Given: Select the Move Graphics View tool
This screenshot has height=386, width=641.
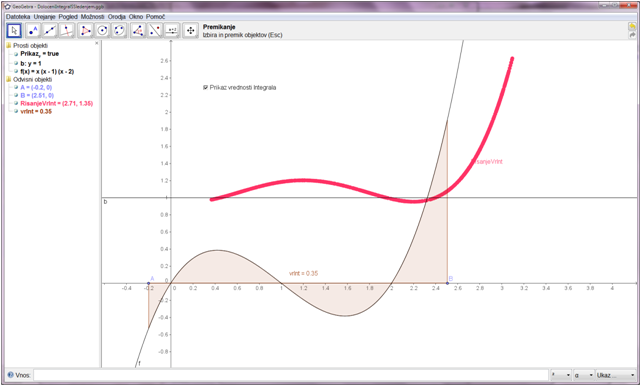Looking at the screenshot, I should pyautogui.click(x=191, y=31).
